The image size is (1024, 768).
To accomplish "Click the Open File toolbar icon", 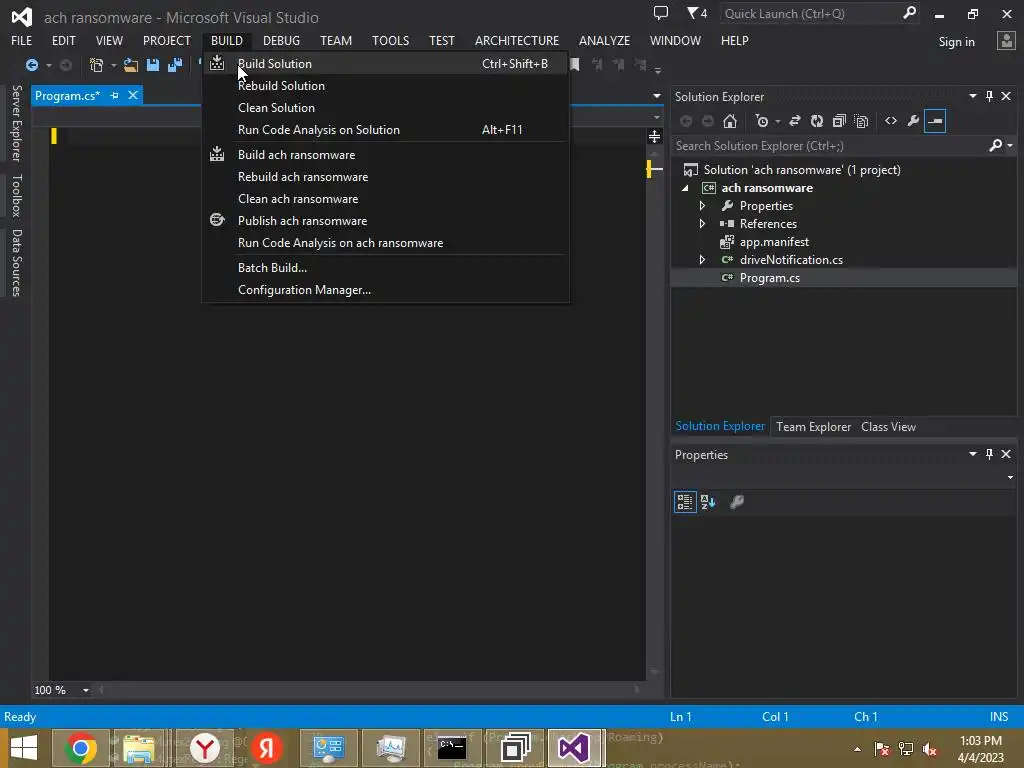I will click(131, 65).
